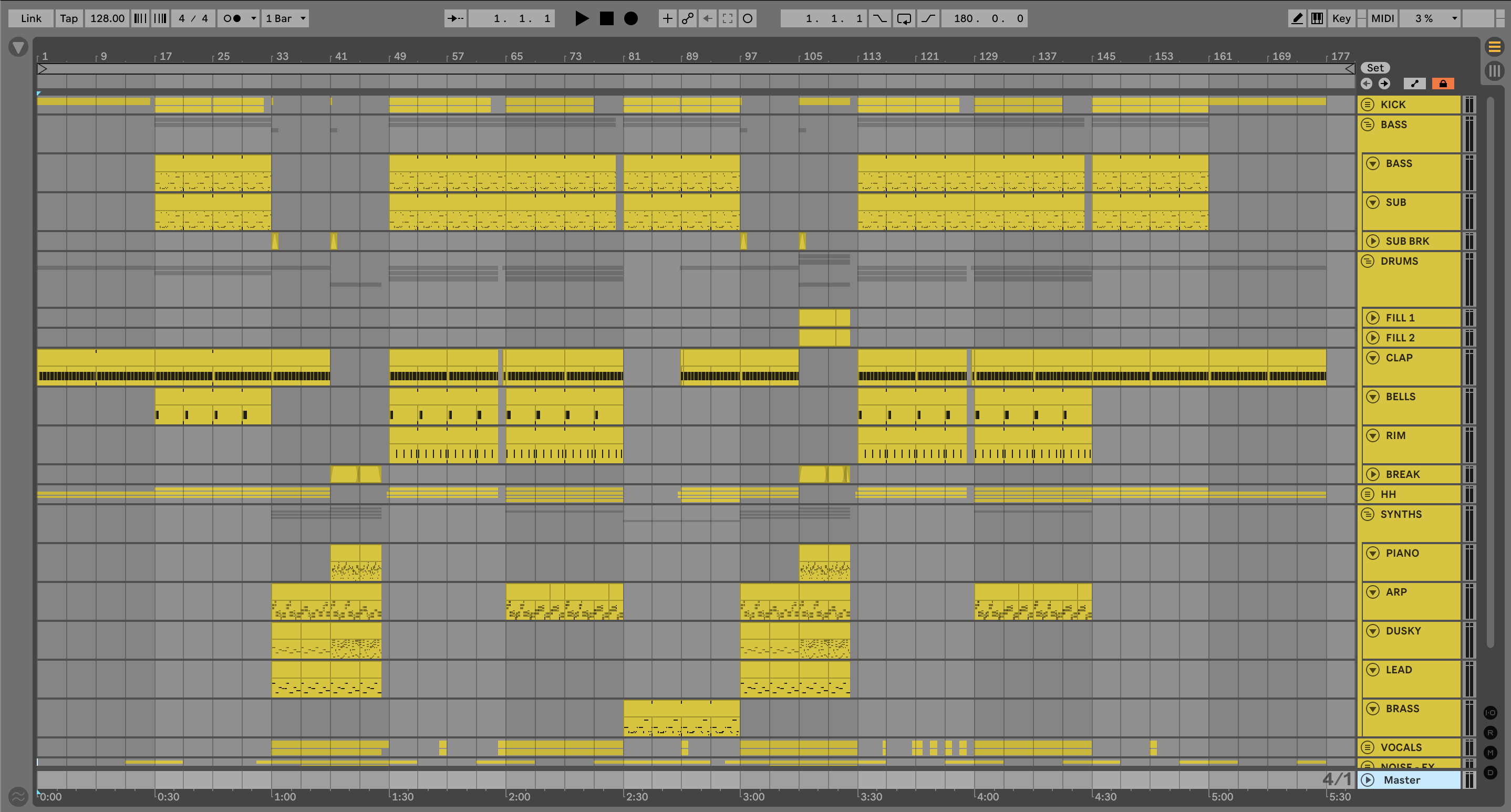Click the 128.00 tempo field

107,18
